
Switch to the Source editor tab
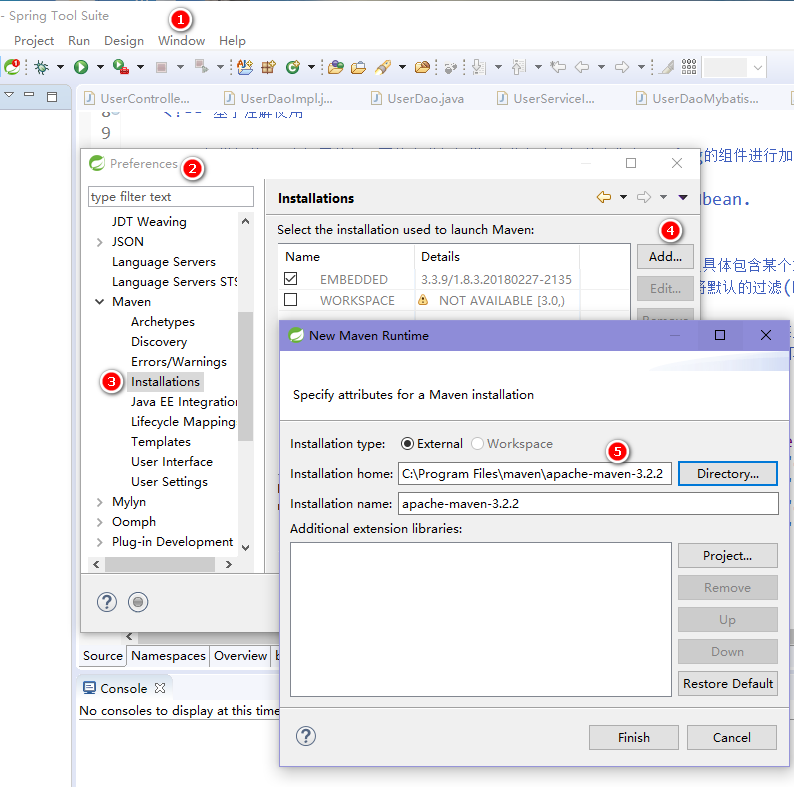pos(103,656)
